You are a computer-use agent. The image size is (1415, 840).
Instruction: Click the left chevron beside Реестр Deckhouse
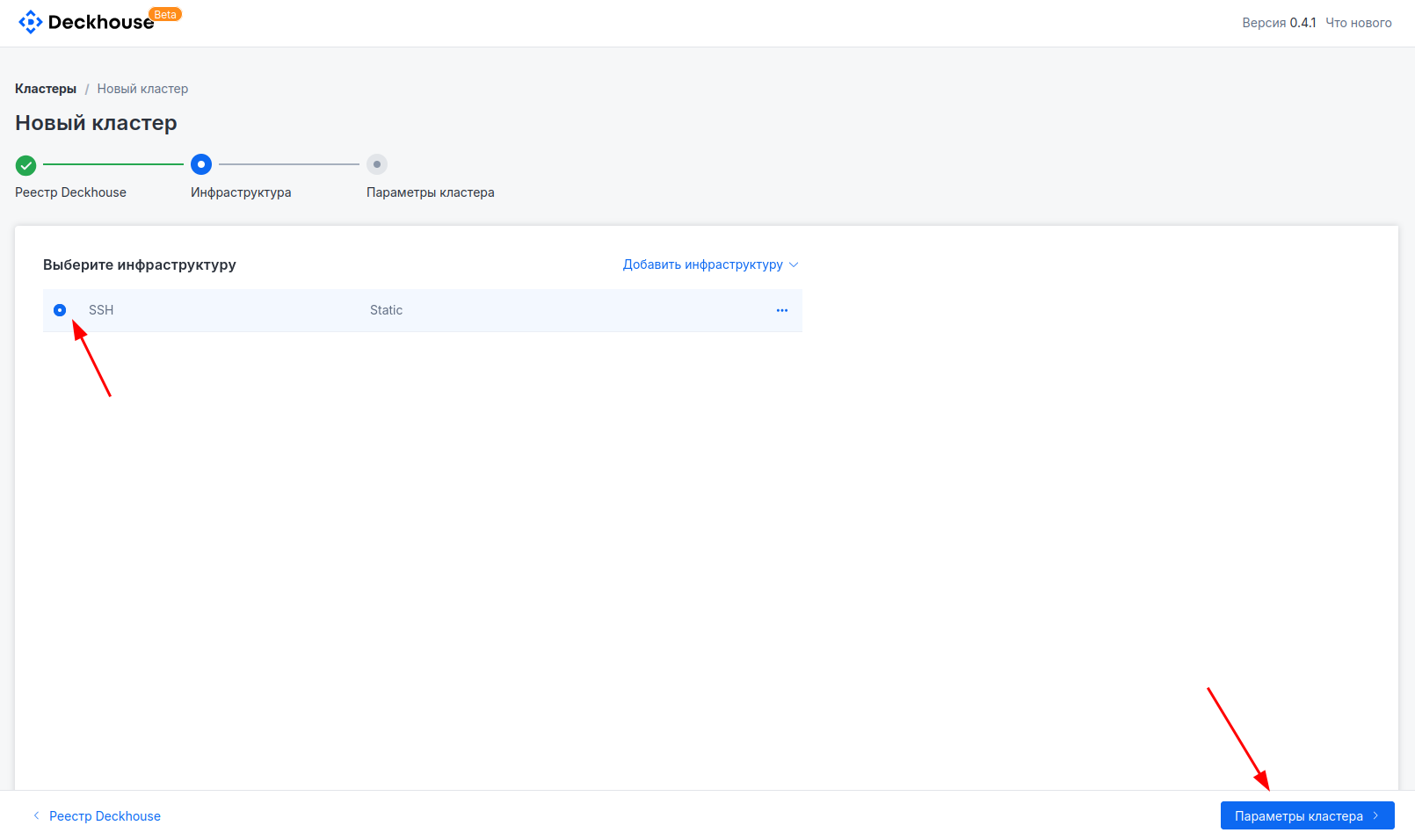point(36,815)
